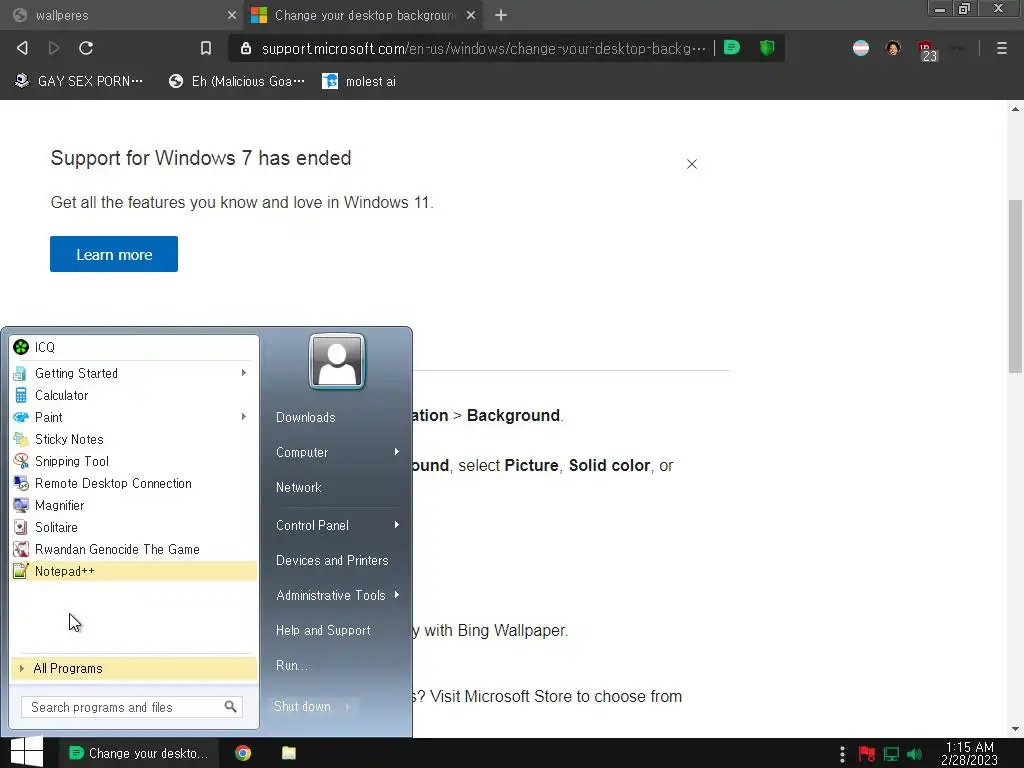Screen dimensions: 1024x768
Task: Click the padlock site info icon
Action: 246,48
